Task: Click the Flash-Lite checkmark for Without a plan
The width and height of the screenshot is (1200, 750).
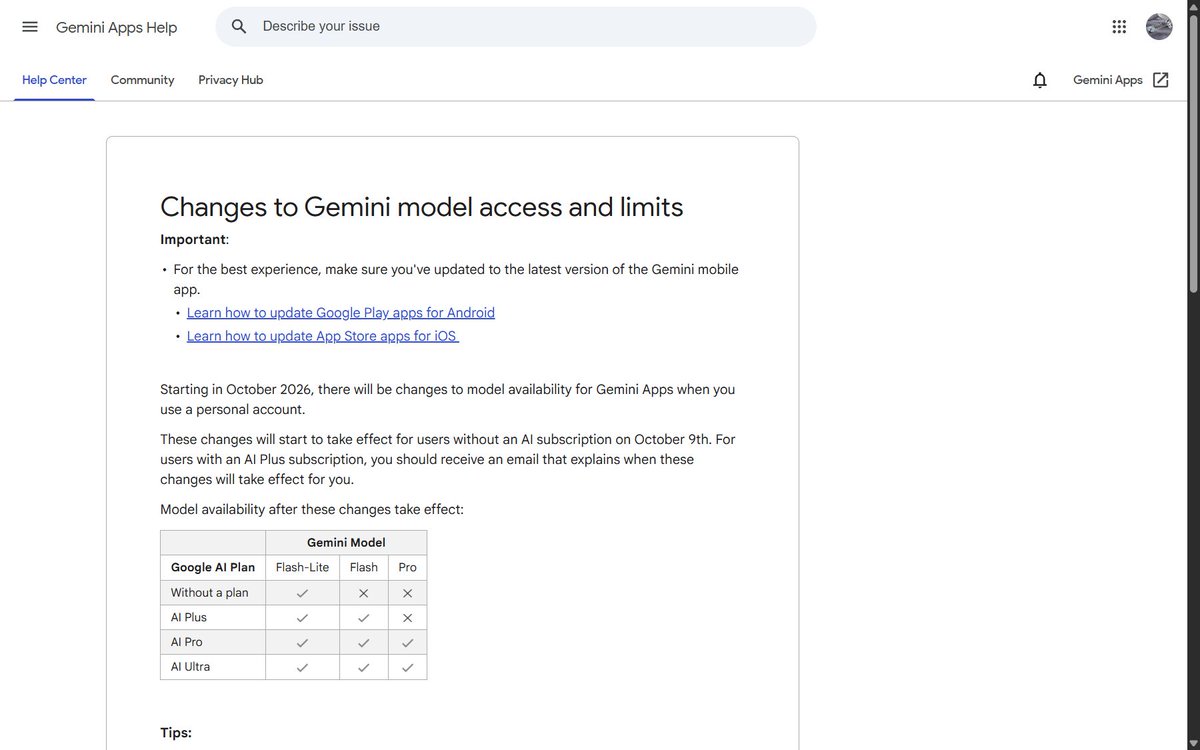Action: click(302, 593)
